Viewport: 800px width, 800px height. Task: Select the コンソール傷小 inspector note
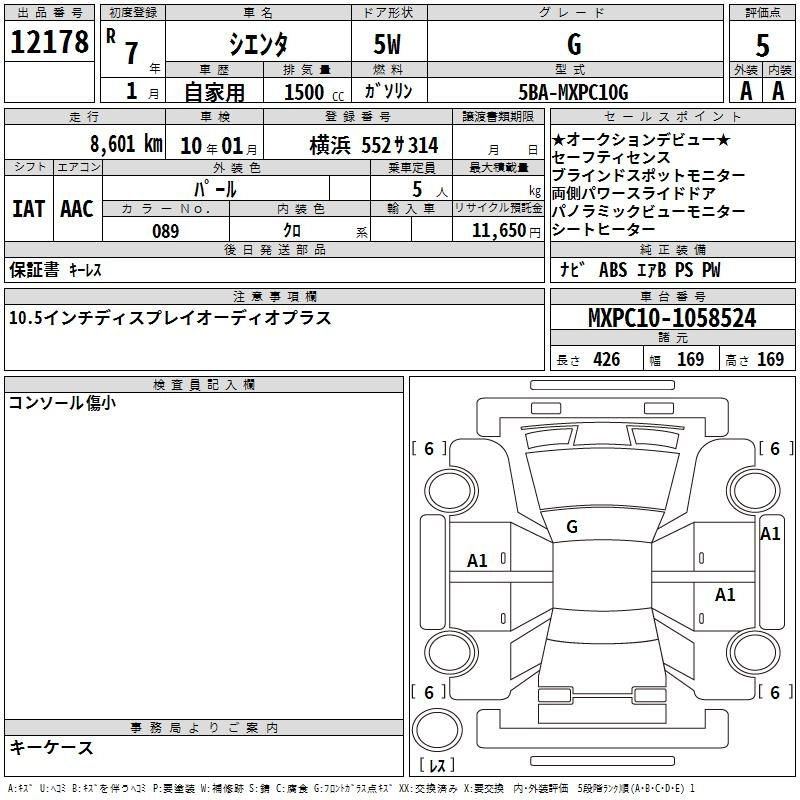coord(62,403)
